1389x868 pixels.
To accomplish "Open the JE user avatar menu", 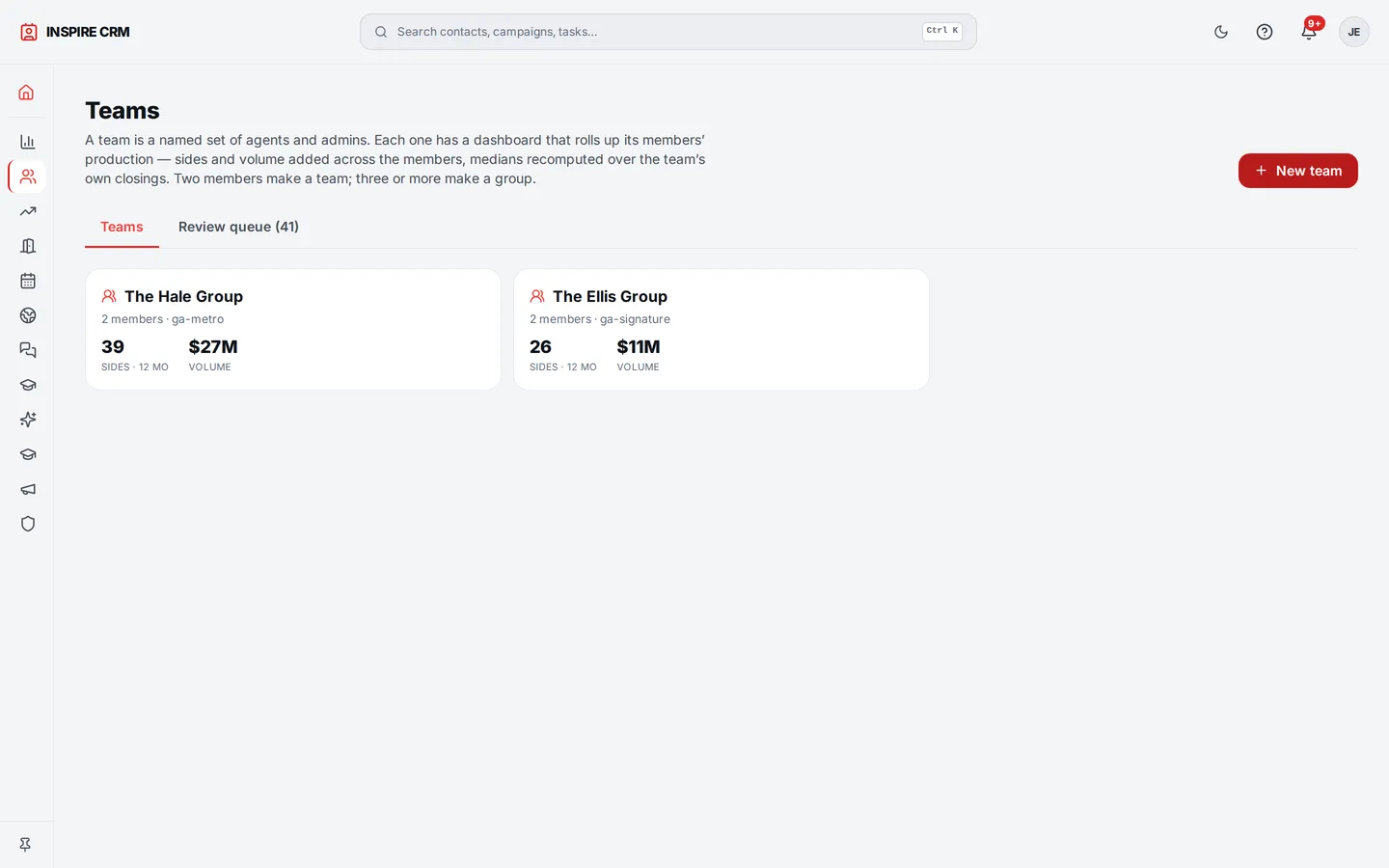I will (x=1354, y=32).
